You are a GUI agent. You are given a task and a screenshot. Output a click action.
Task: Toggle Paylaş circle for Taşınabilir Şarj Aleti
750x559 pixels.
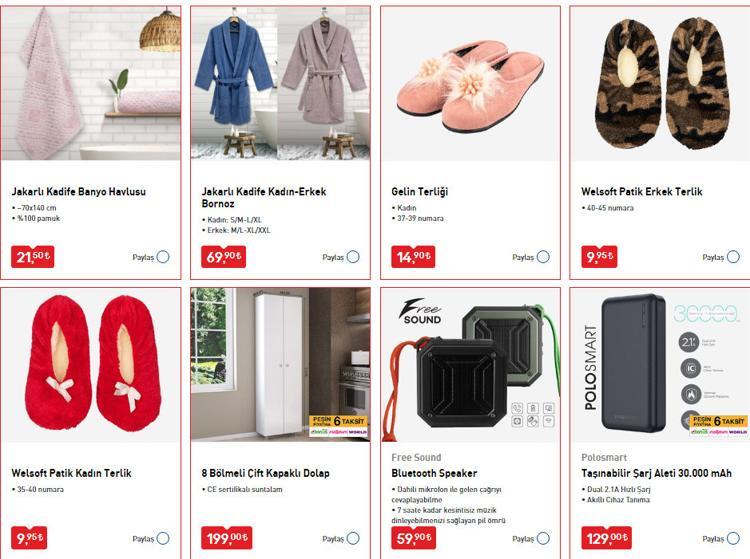pyautogui.click(x=733, y=538)
